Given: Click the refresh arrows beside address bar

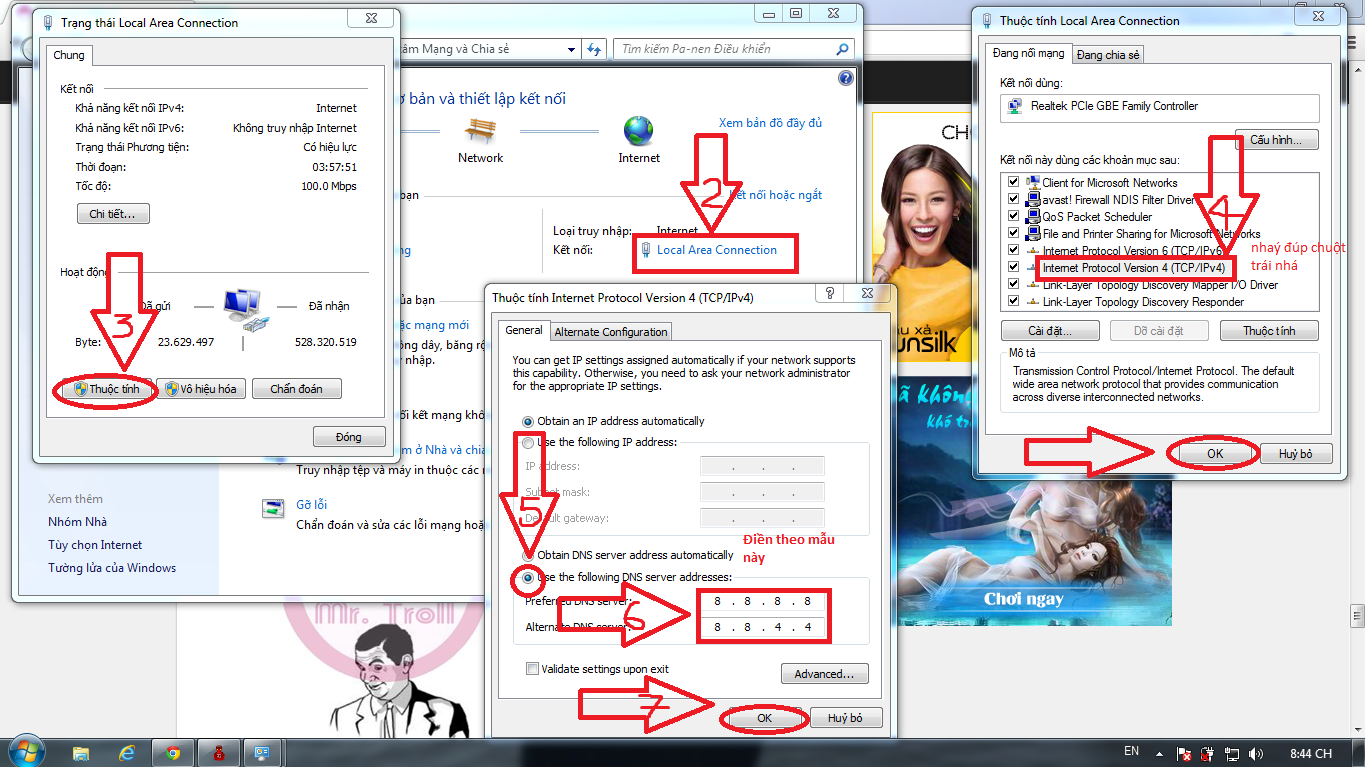Looking at the screenshot, I should tap(594, 49).
